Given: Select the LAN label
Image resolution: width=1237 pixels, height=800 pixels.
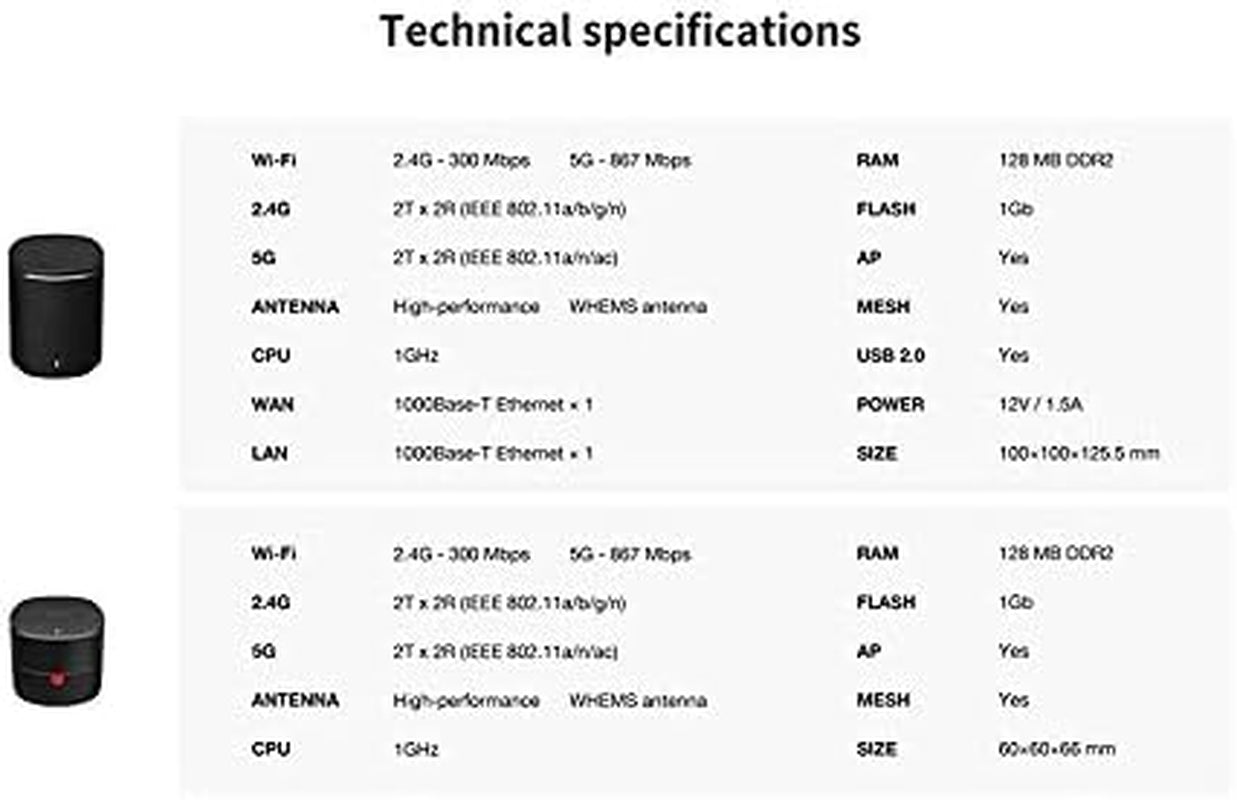Looking at the screenshot, I should tap(269, 454).
